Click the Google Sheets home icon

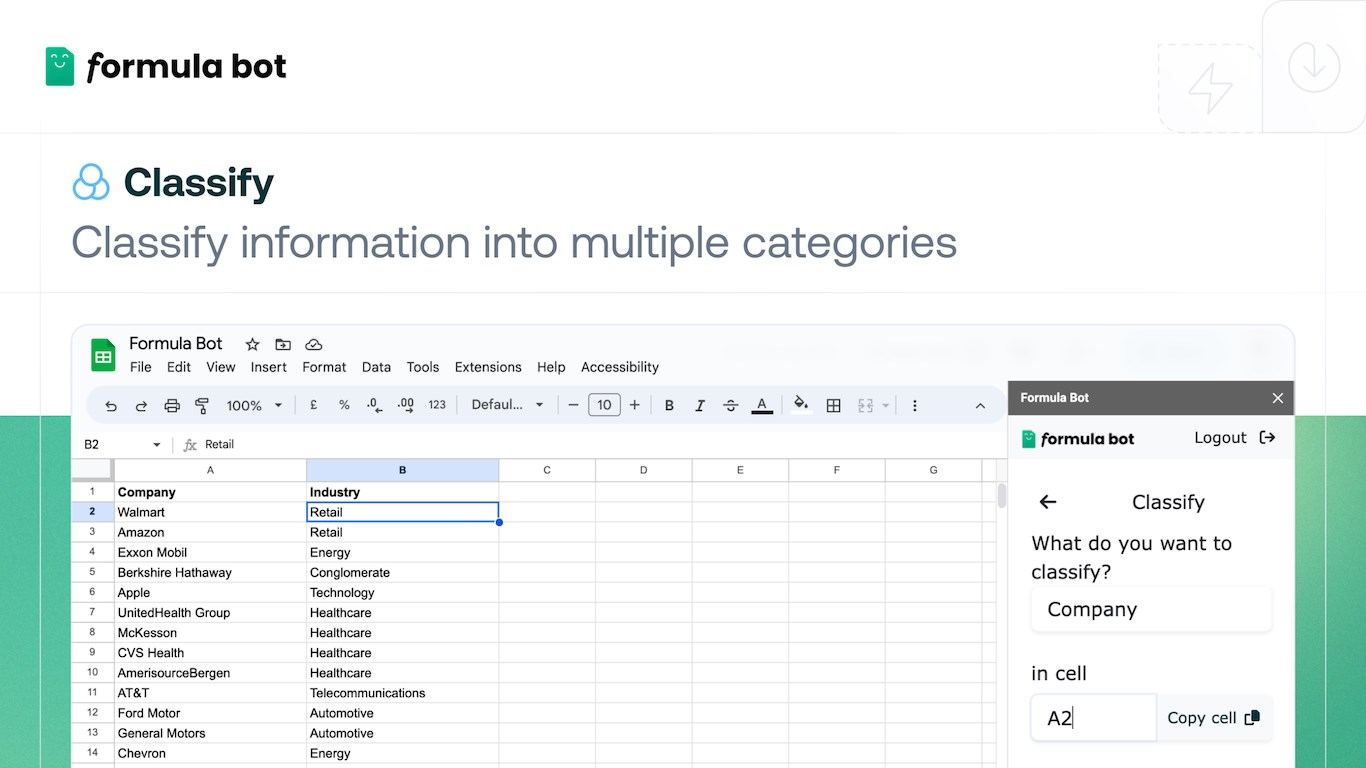103,355
